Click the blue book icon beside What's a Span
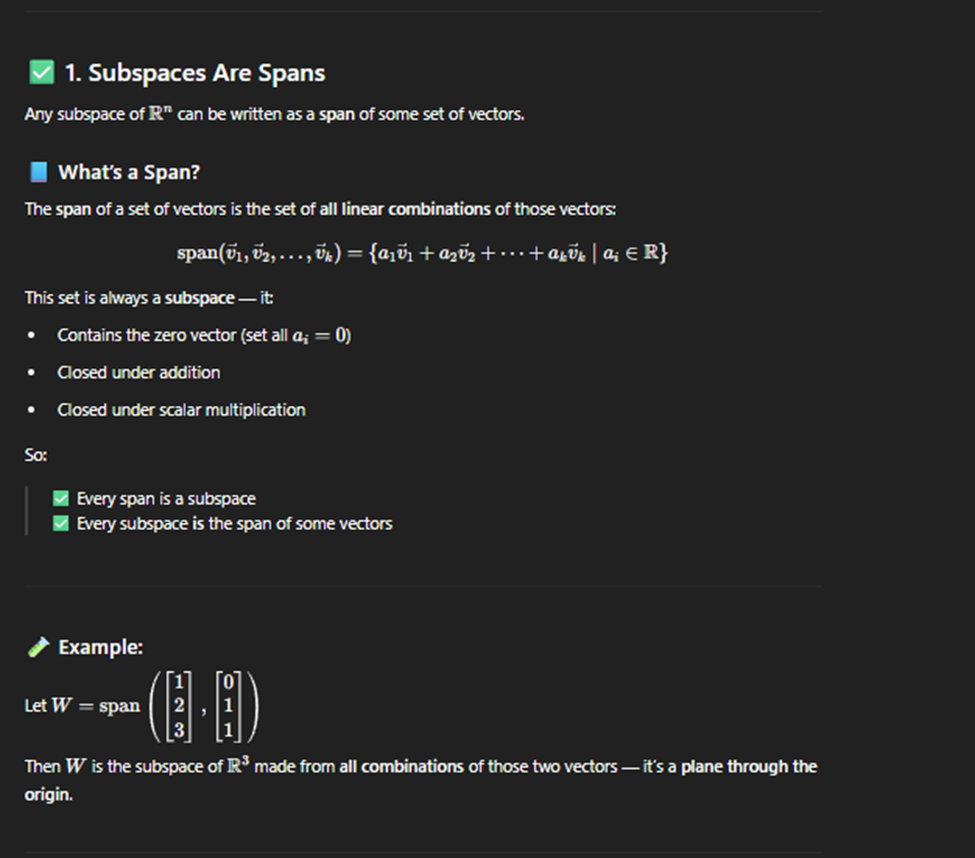 tap(39, 172)
